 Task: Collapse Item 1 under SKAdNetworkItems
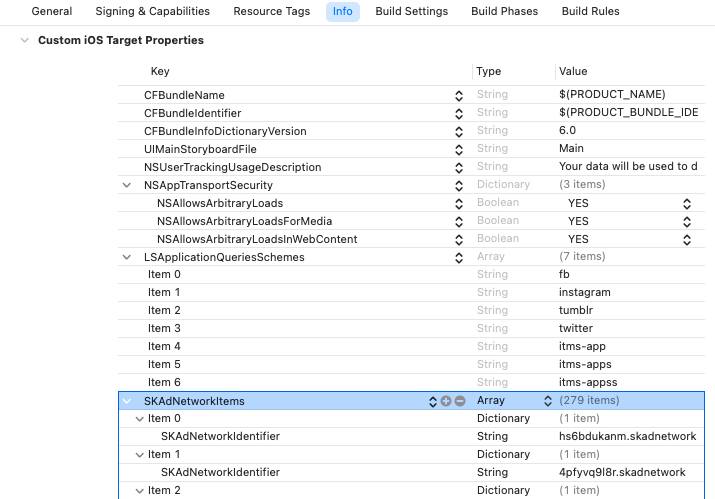coord(140,455)
